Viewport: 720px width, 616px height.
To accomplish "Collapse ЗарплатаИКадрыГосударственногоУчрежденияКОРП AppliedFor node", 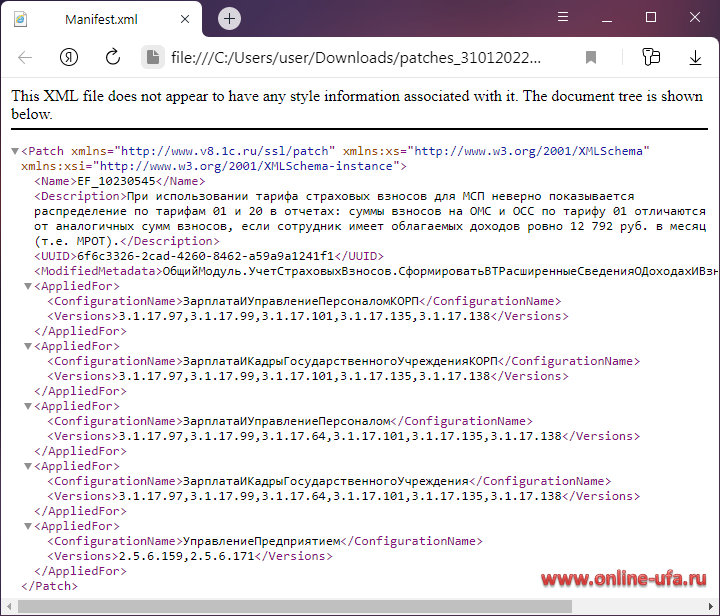I will [x=28, y=347].
